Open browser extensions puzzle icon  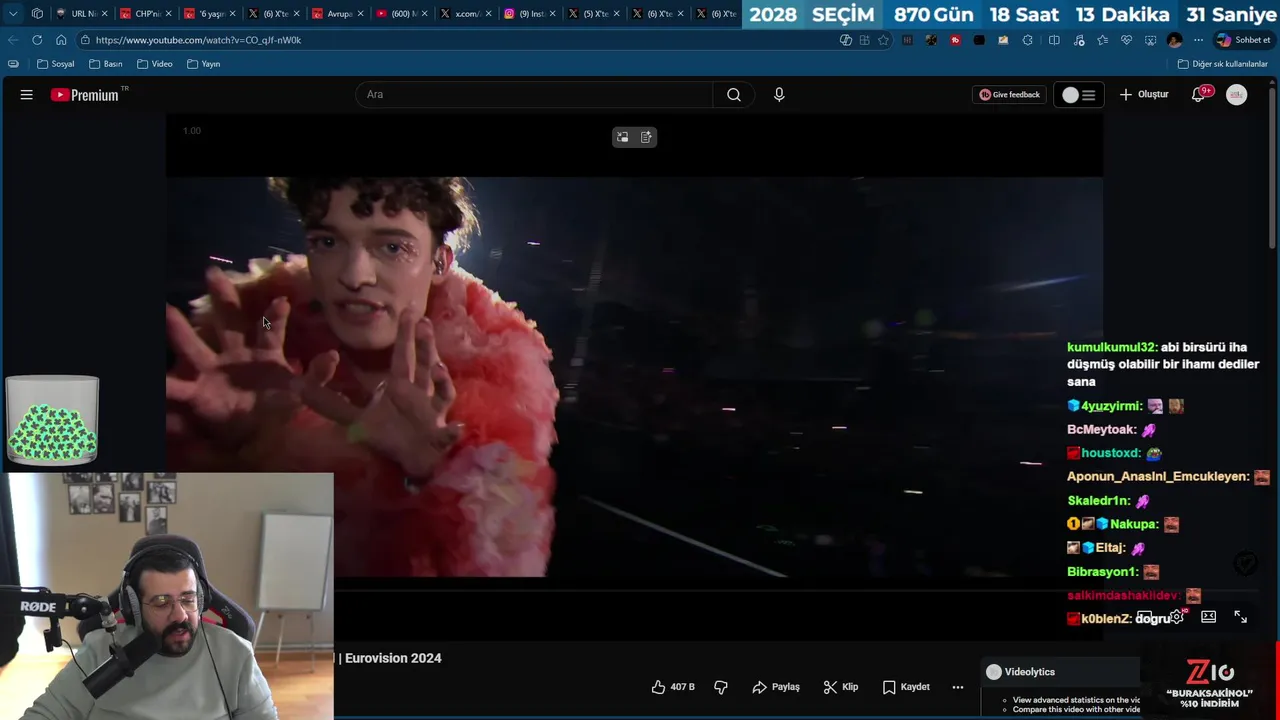coord(1028,40)
